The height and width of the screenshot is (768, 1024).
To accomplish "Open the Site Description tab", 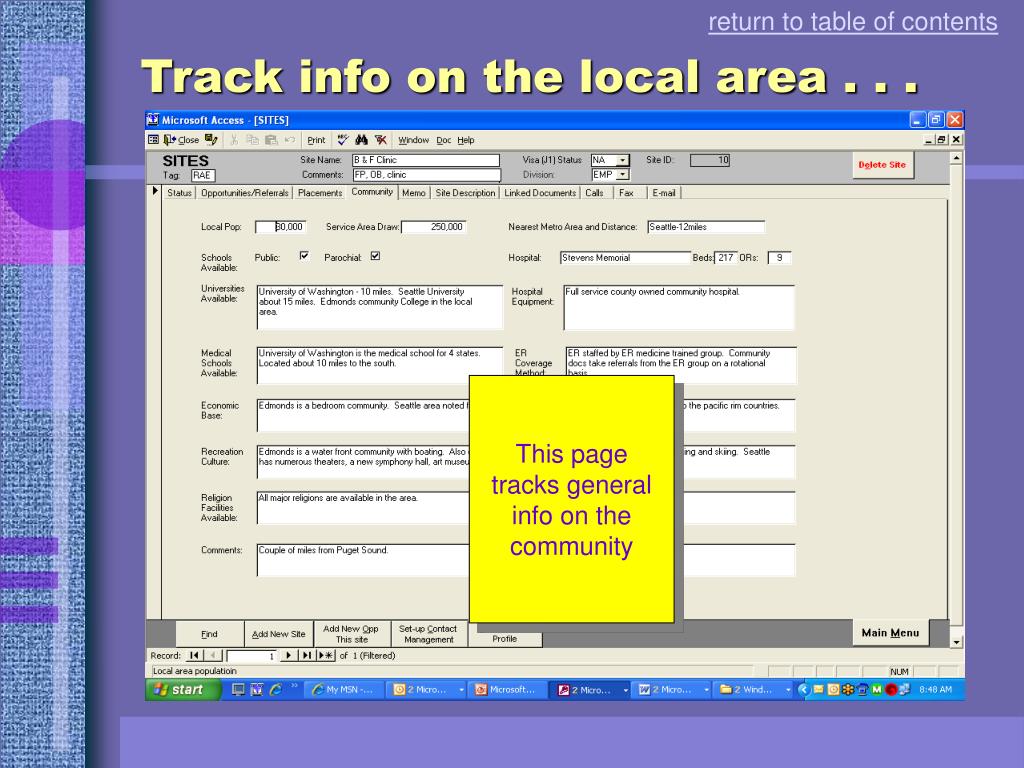I will [465, 193].
